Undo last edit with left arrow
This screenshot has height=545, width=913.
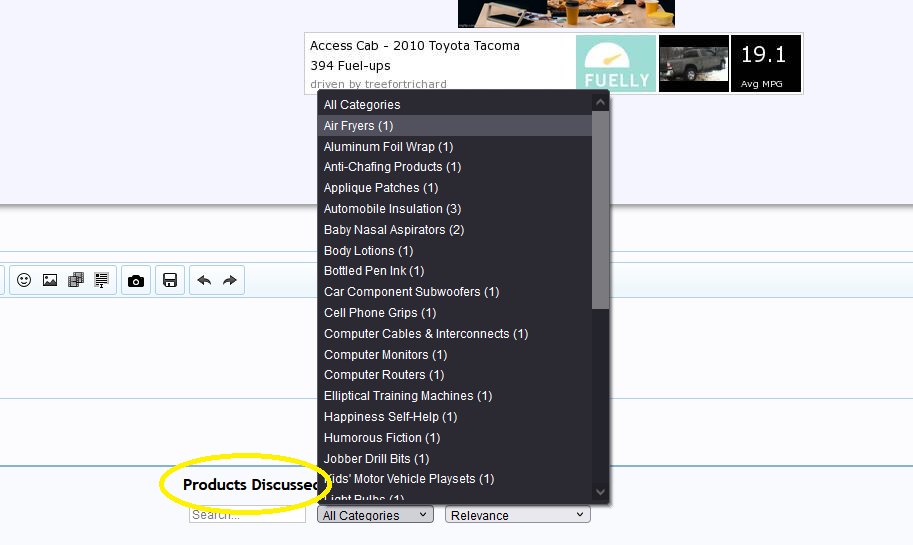pyautogui.click(x=204, y=281)
